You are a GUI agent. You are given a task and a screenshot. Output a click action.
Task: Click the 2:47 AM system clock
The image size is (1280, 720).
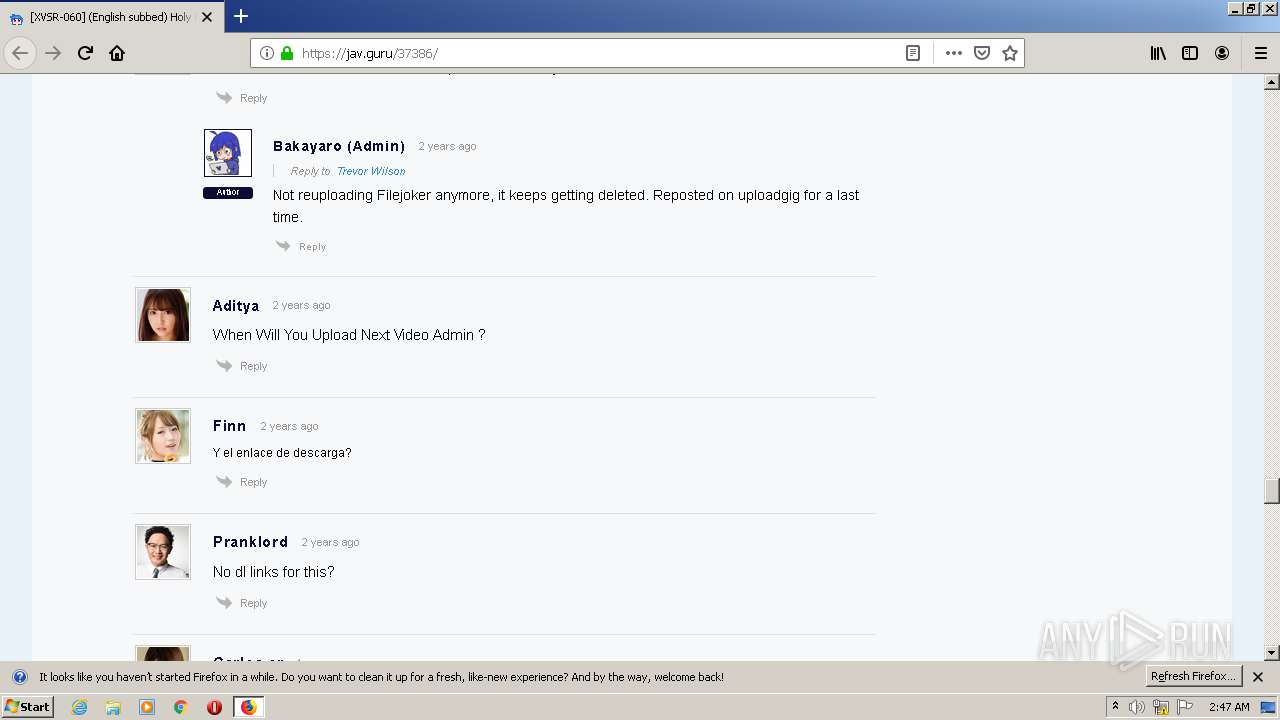pyautogui.click(x=1229, y=707)
